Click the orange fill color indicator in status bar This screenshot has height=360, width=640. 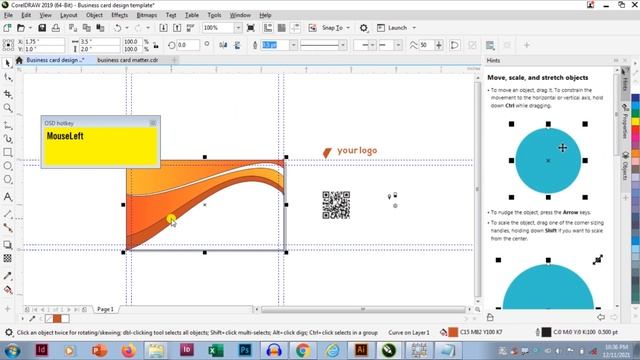click(x=453, y=333)
